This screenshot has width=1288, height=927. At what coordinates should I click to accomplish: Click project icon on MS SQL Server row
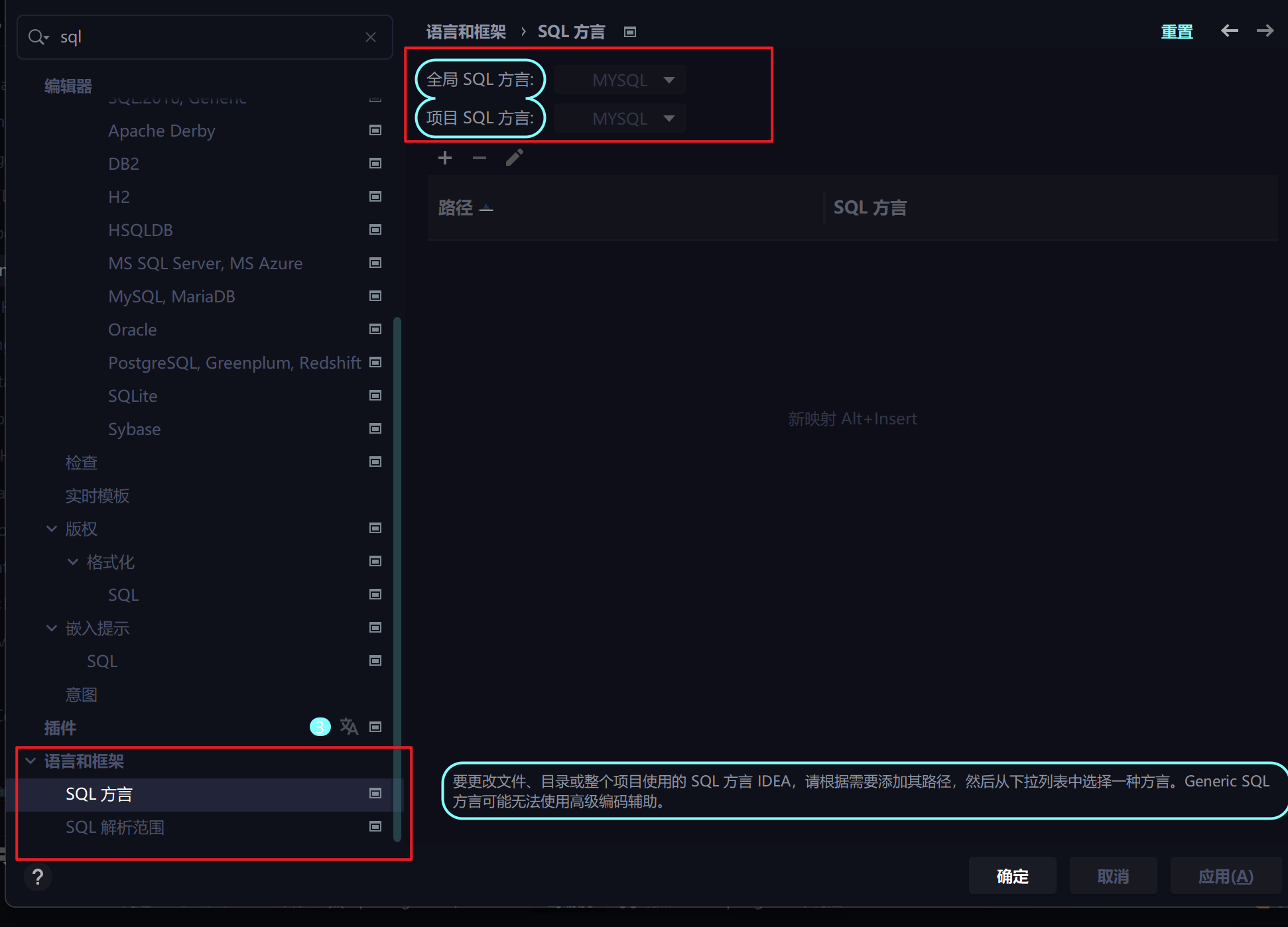375,263
